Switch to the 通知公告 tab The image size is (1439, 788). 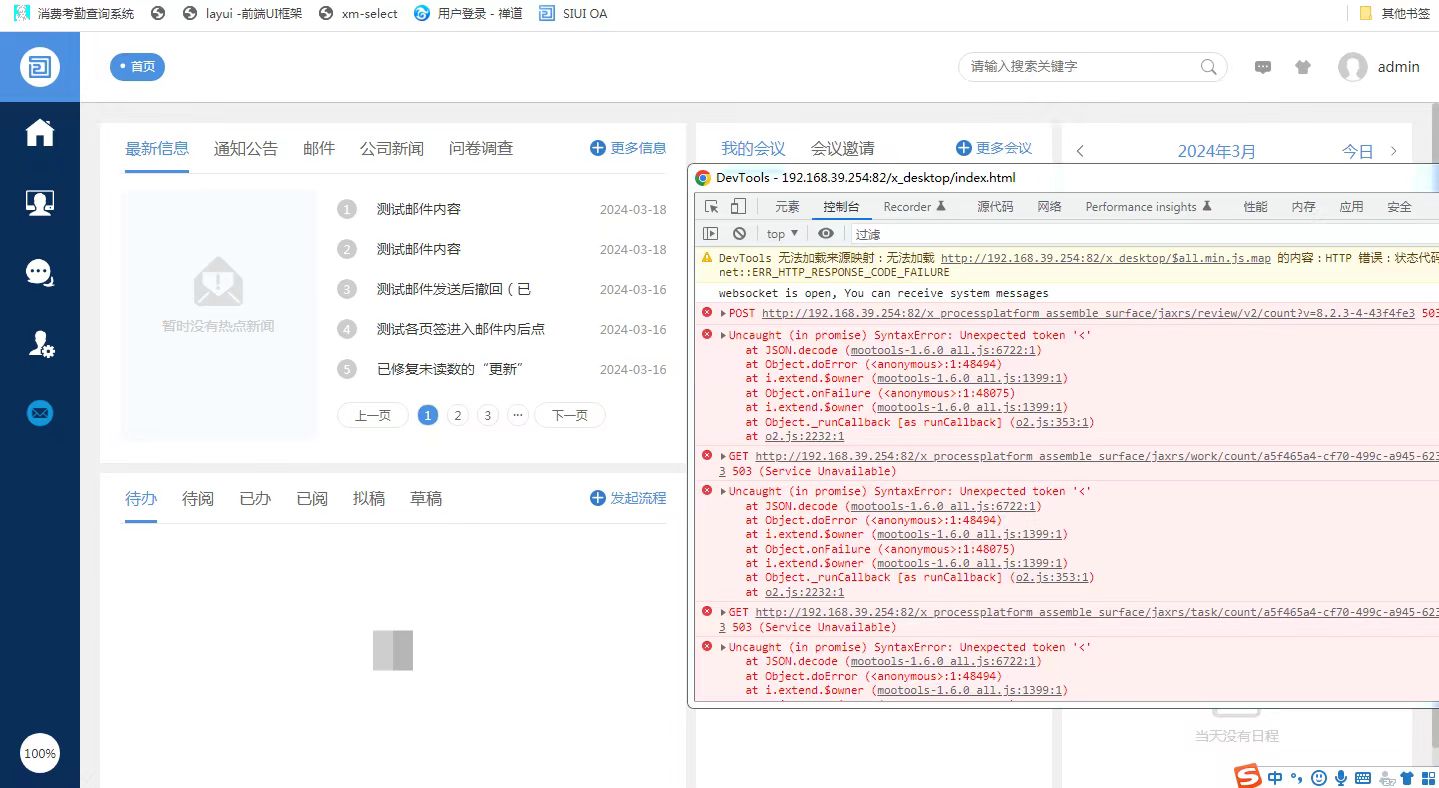click(246, 149)
